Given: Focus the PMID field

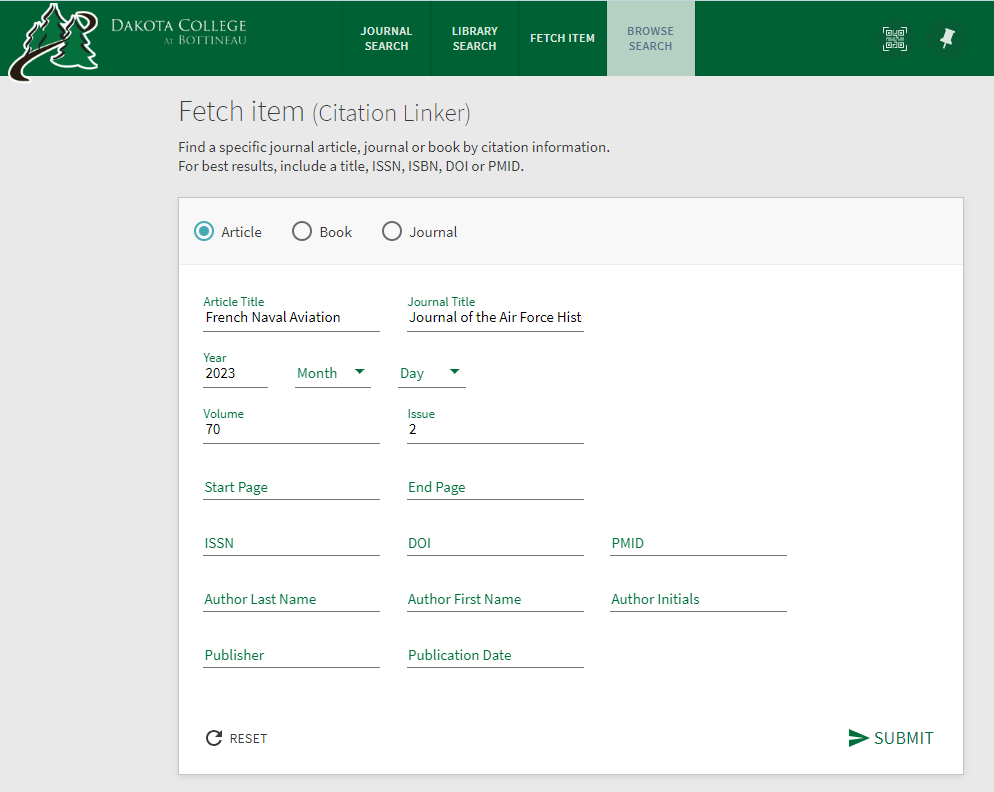Looking at the screenshot, I should click(x=699, y=543).
